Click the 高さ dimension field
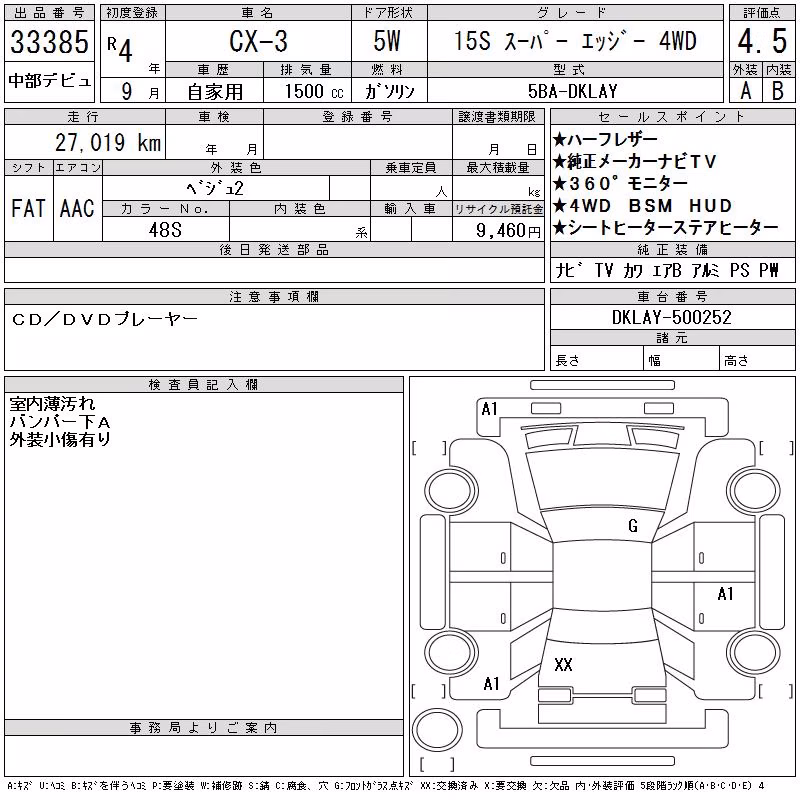 click(757, 358)
